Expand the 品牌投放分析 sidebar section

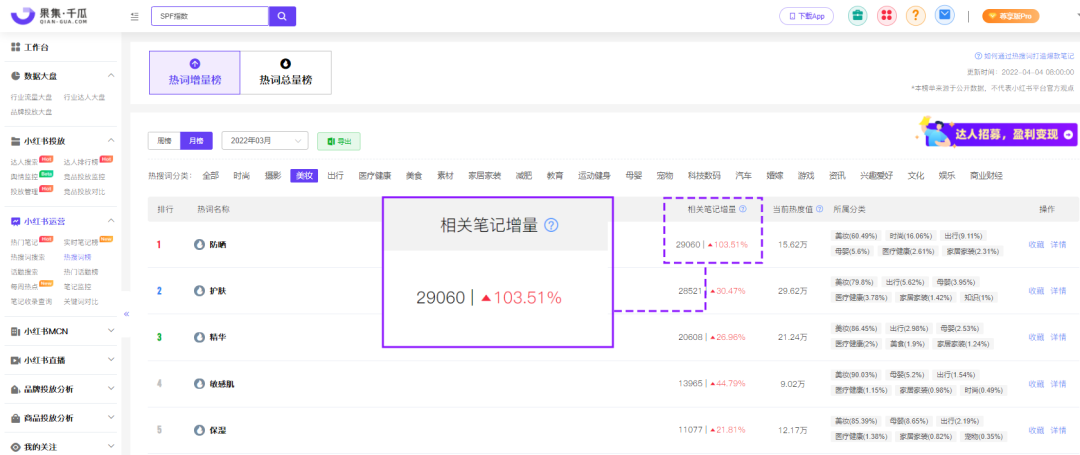point(62,389)
